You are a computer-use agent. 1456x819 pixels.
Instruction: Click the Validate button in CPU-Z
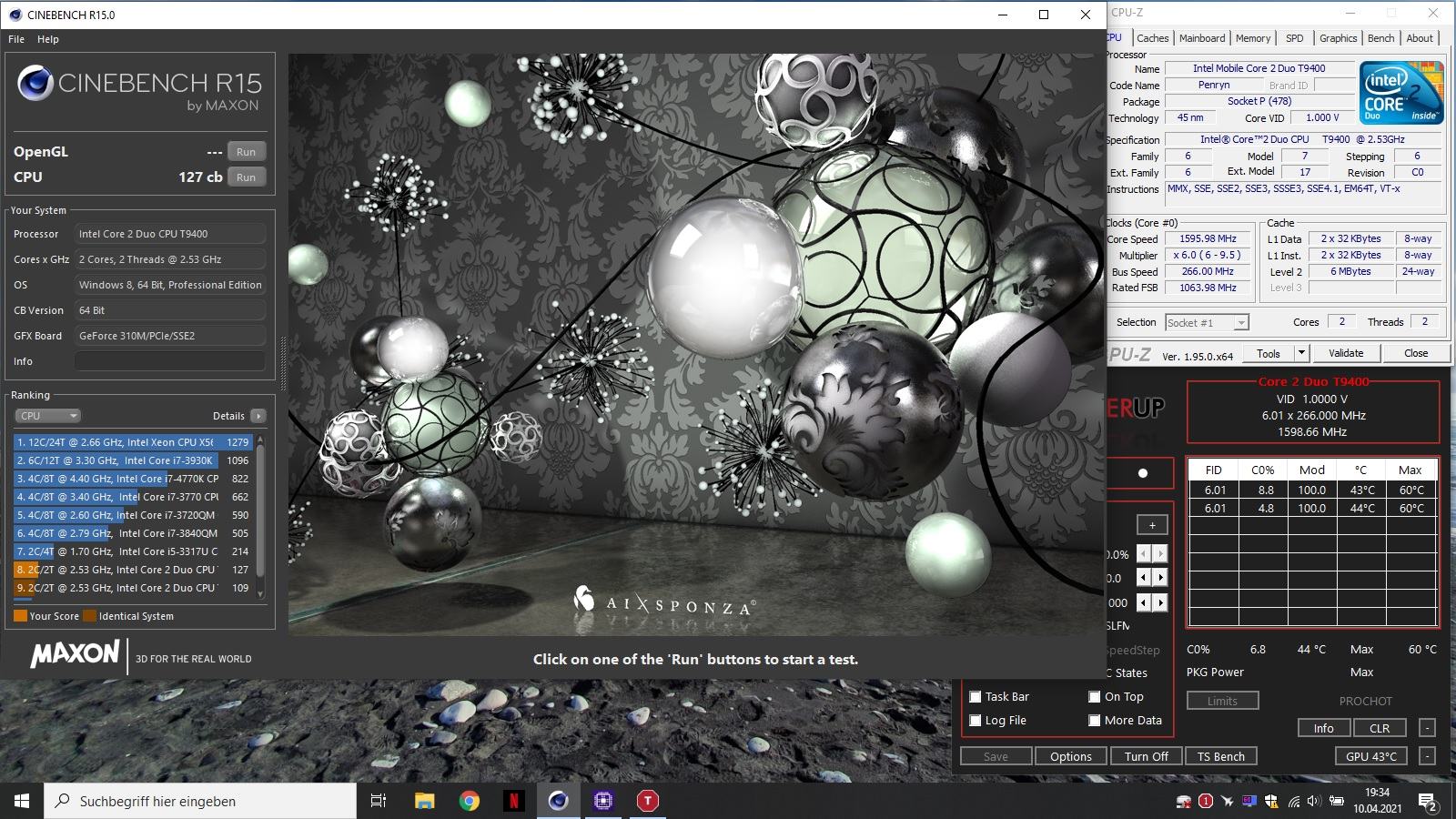pos(1346,353)
